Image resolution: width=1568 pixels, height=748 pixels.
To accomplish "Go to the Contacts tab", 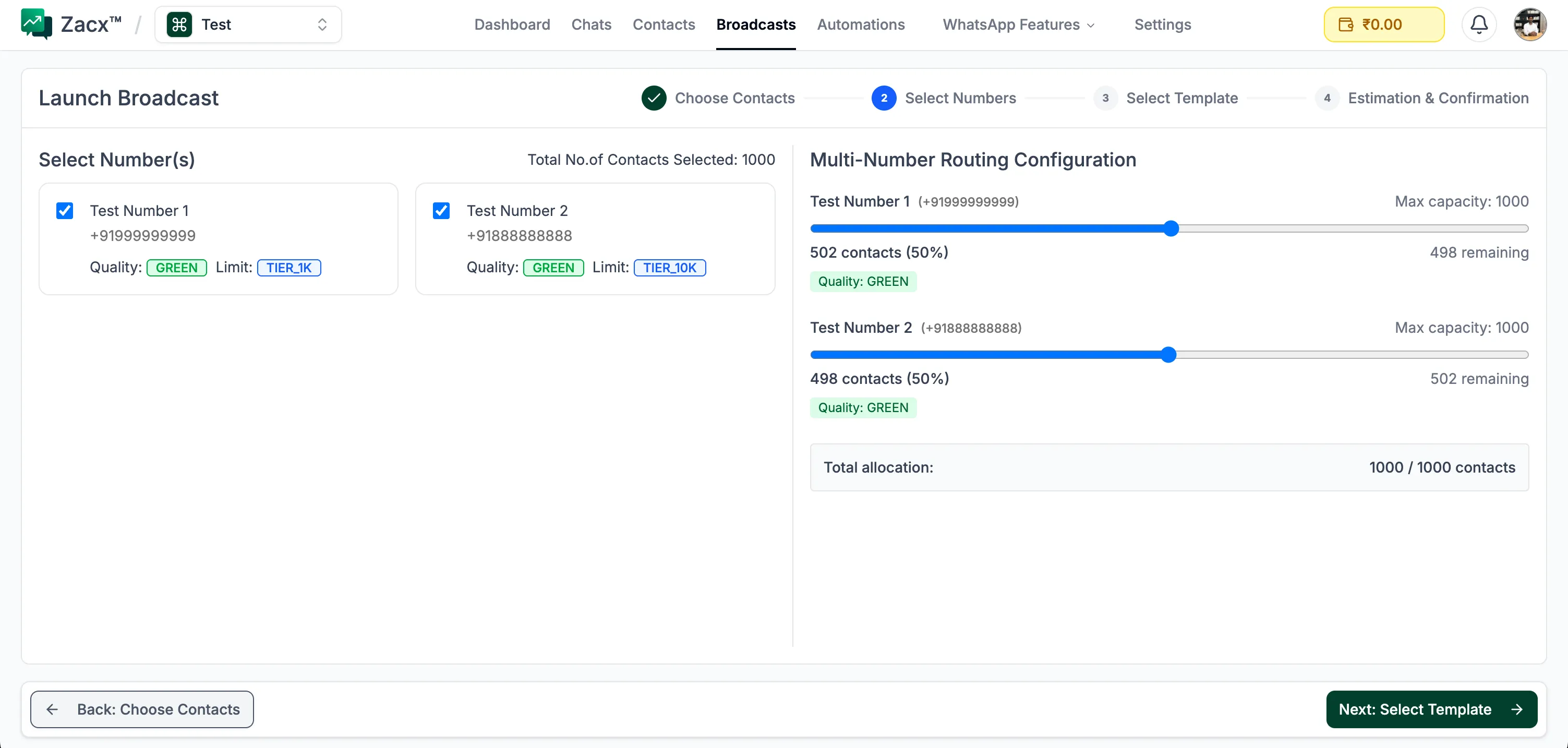I will pos(664,25).
